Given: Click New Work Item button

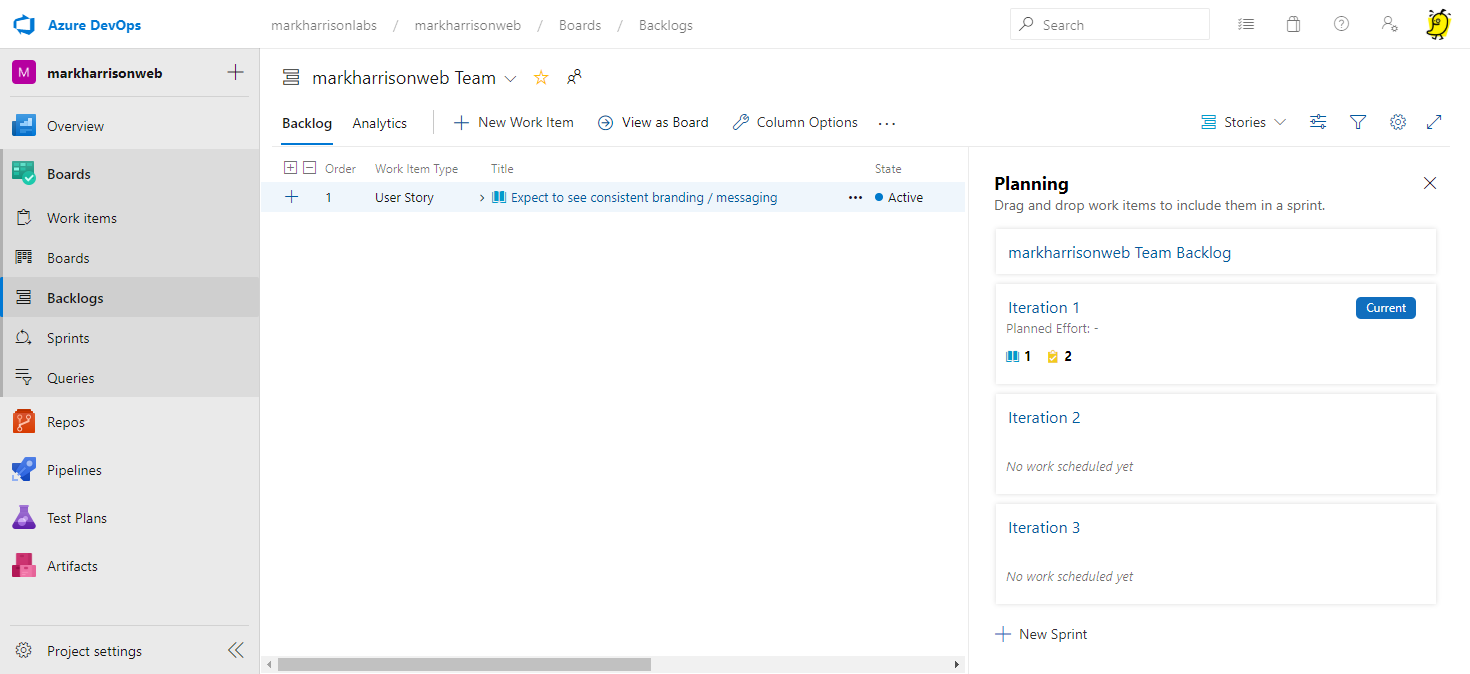Looking at the screenshot, I should (514, 122).
